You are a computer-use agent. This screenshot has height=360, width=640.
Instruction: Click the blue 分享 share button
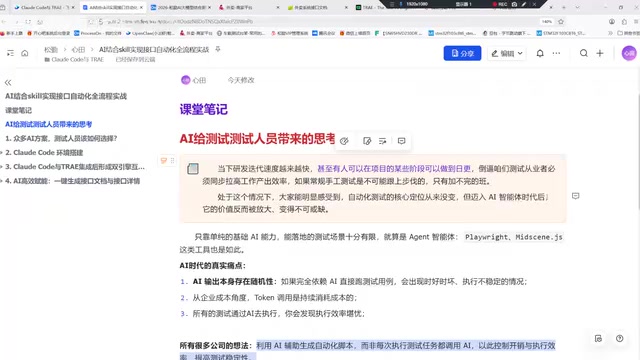click(x=462, y=53)
